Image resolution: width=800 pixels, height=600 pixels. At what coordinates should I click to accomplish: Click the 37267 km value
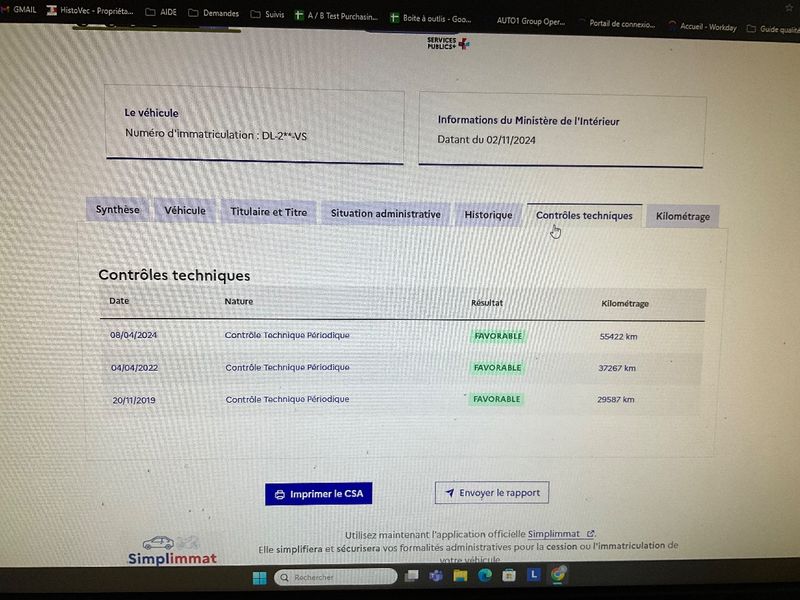pos(617,368)
